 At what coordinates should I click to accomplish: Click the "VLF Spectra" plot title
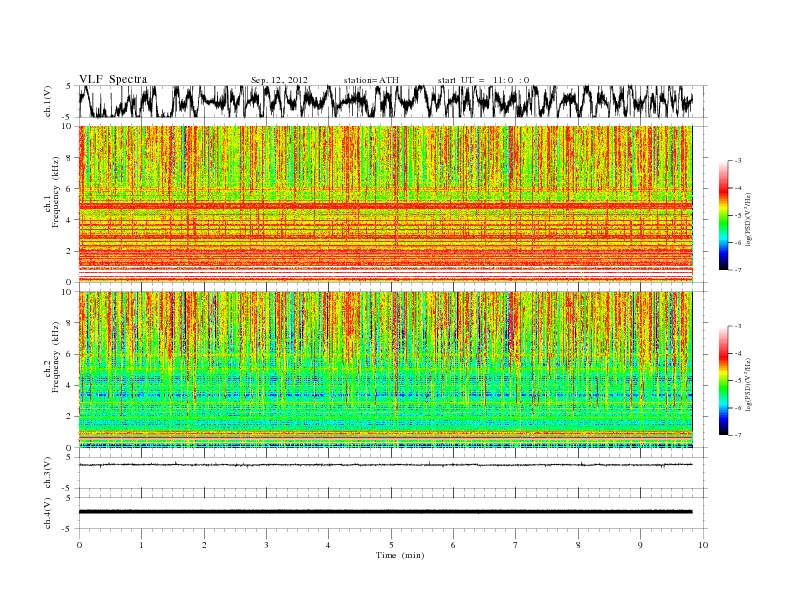[113, 79]
